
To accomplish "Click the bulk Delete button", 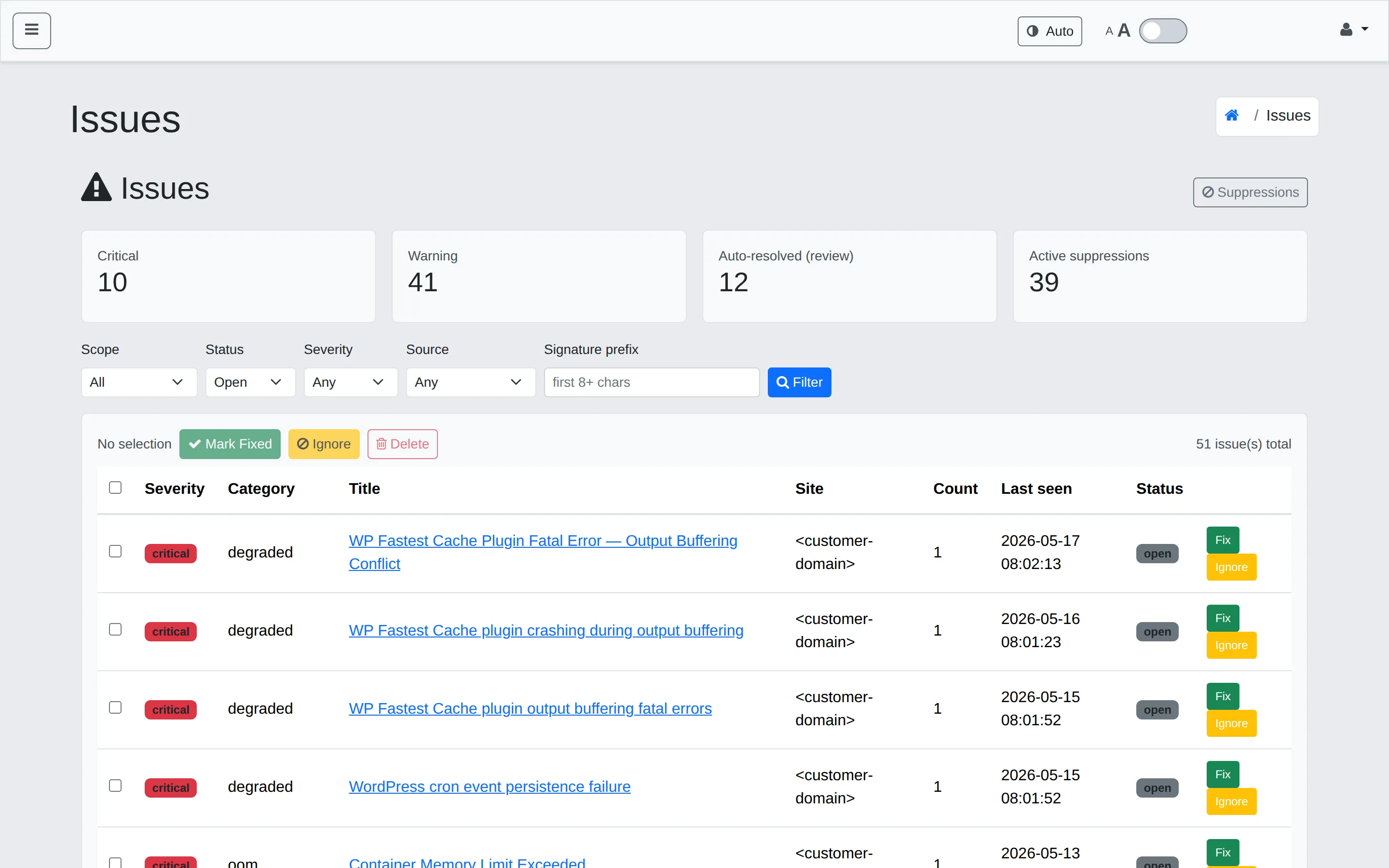I will point(402,444).
